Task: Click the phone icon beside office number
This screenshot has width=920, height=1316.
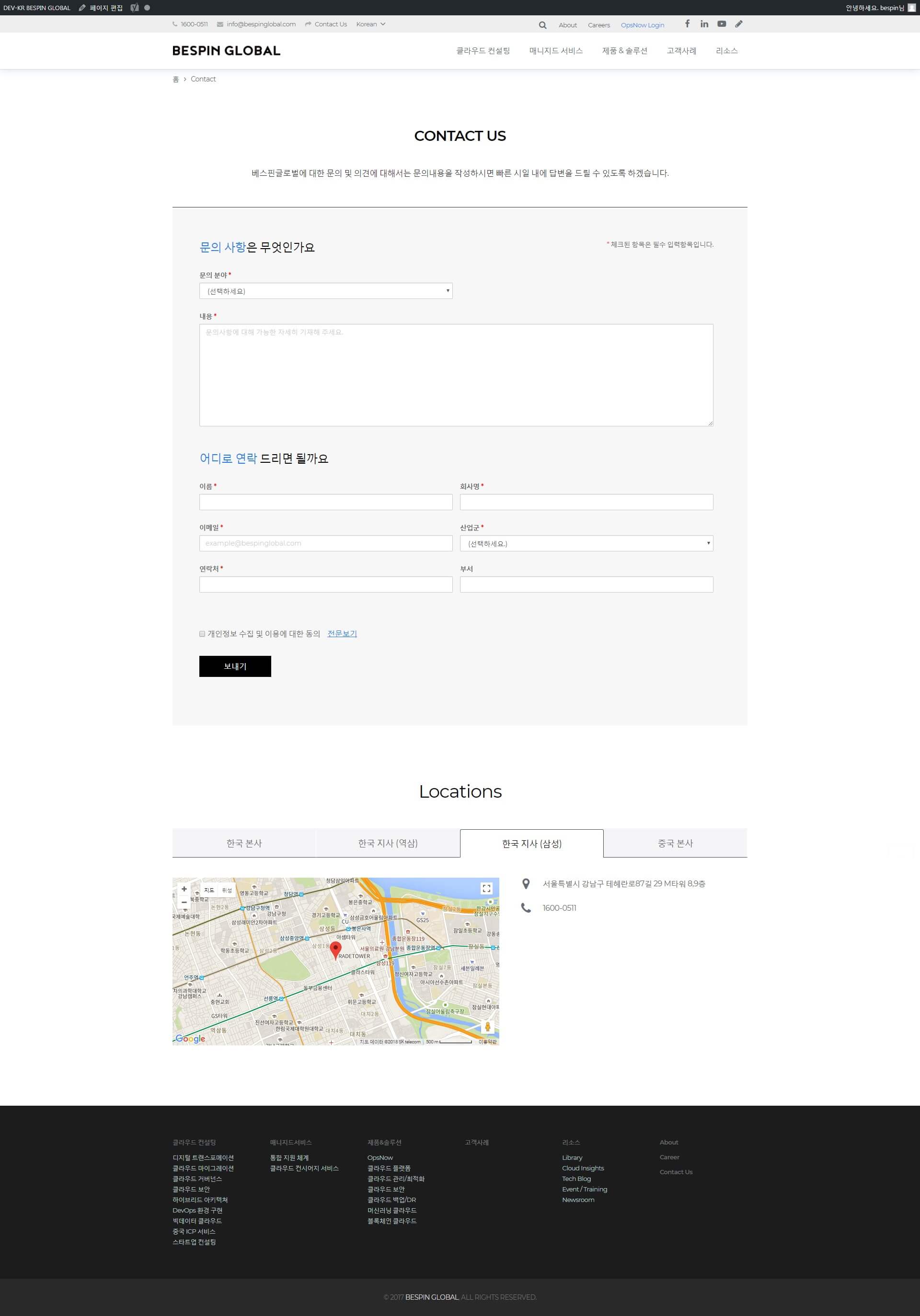Action: tap(526, 908)
